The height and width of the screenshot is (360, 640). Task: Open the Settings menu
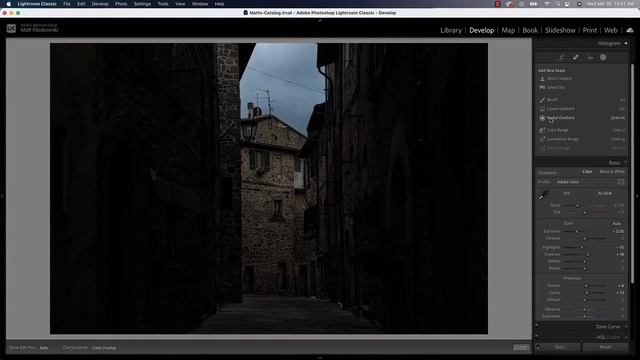tap(142, 4)
